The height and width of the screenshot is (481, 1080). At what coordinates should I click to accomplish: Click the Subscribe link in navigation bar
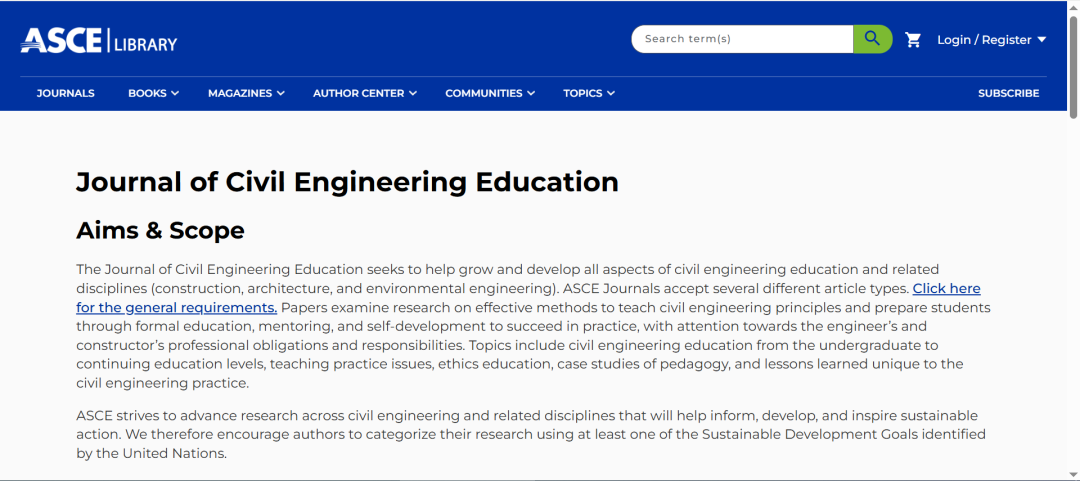[1008, 93]
